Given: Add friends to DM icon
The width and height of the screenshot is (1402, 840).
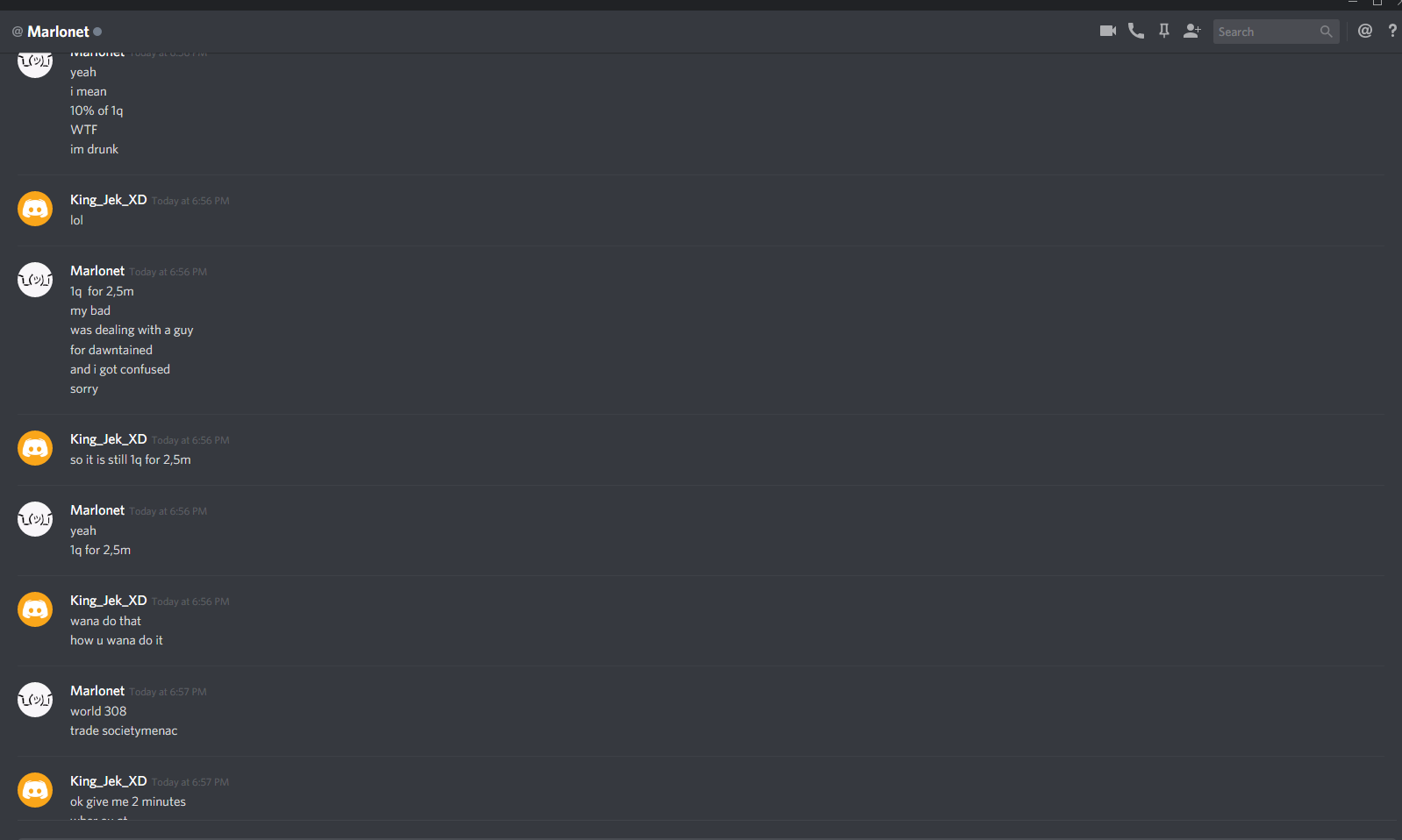Looking at the screenshot, I should point(1192,31).
